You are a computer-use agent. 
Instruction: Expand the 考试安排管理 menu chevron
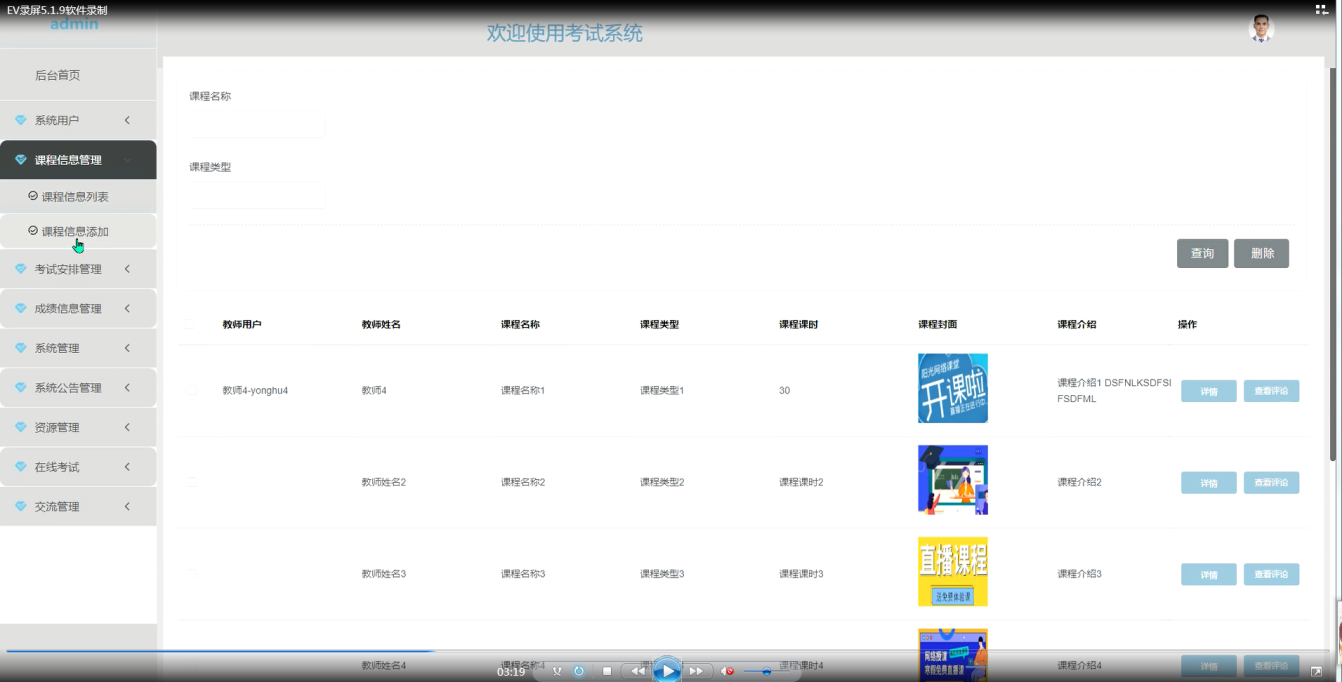tap(127, 269)
